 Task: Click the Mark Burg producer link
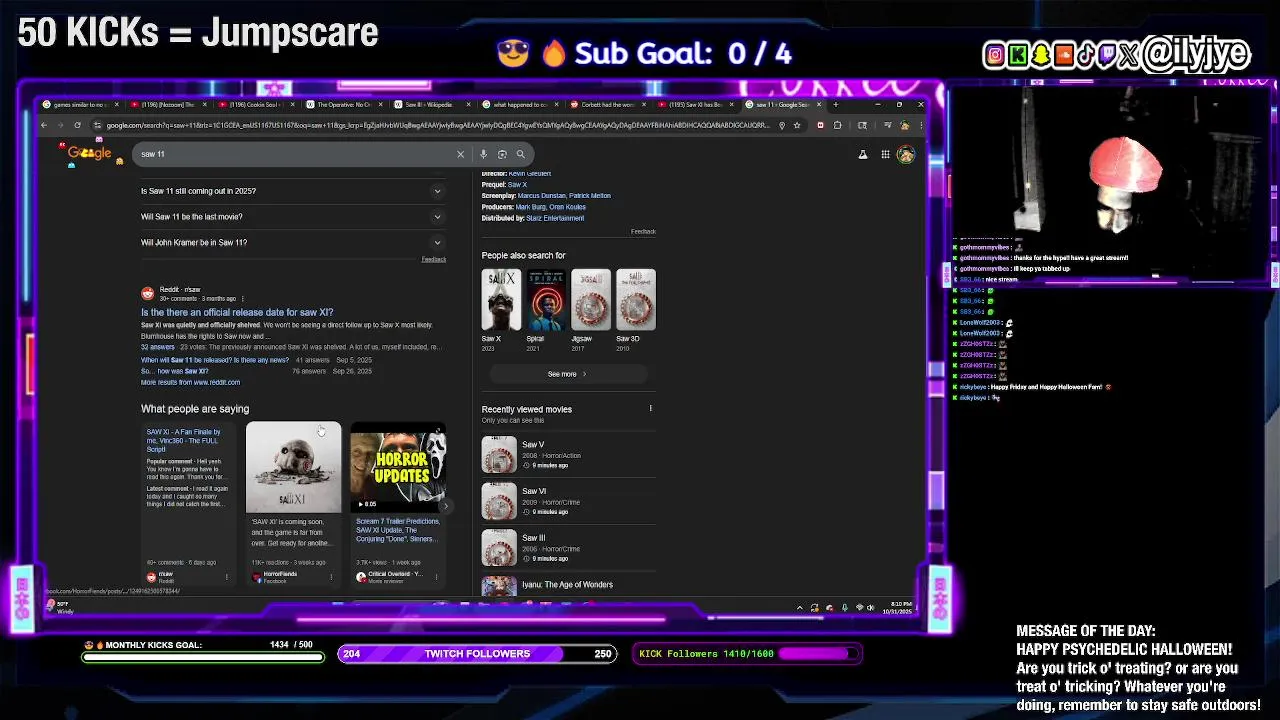tap(530, 207)
